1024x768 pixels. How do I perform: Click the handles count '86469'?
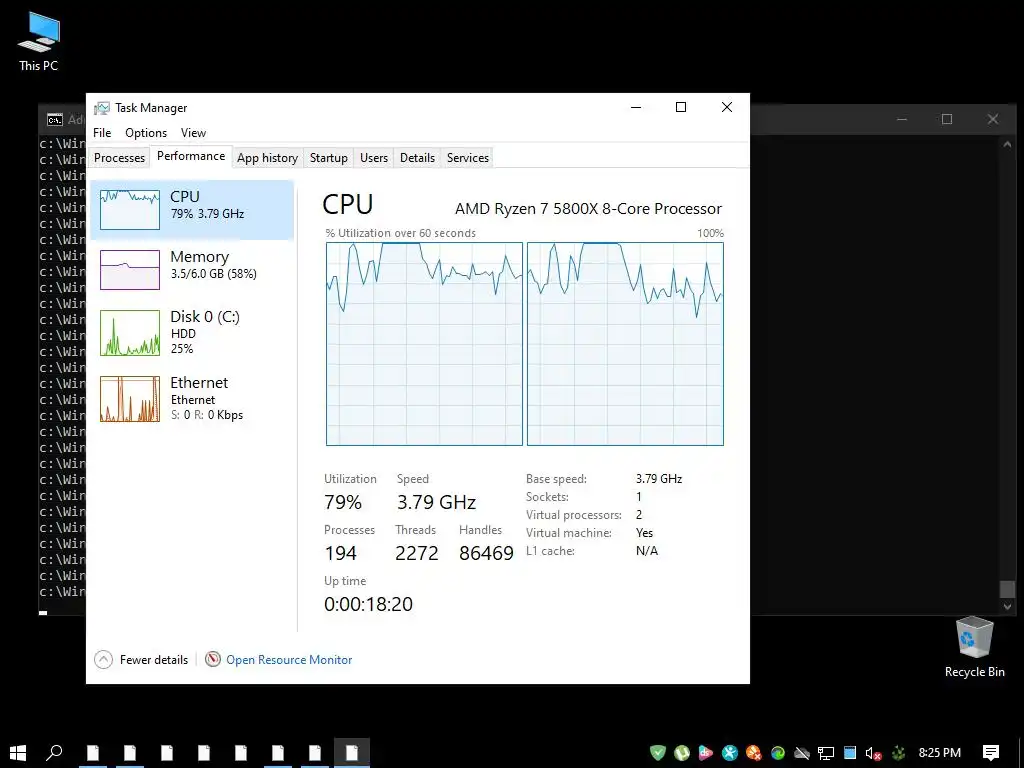(x=487, y=553)
